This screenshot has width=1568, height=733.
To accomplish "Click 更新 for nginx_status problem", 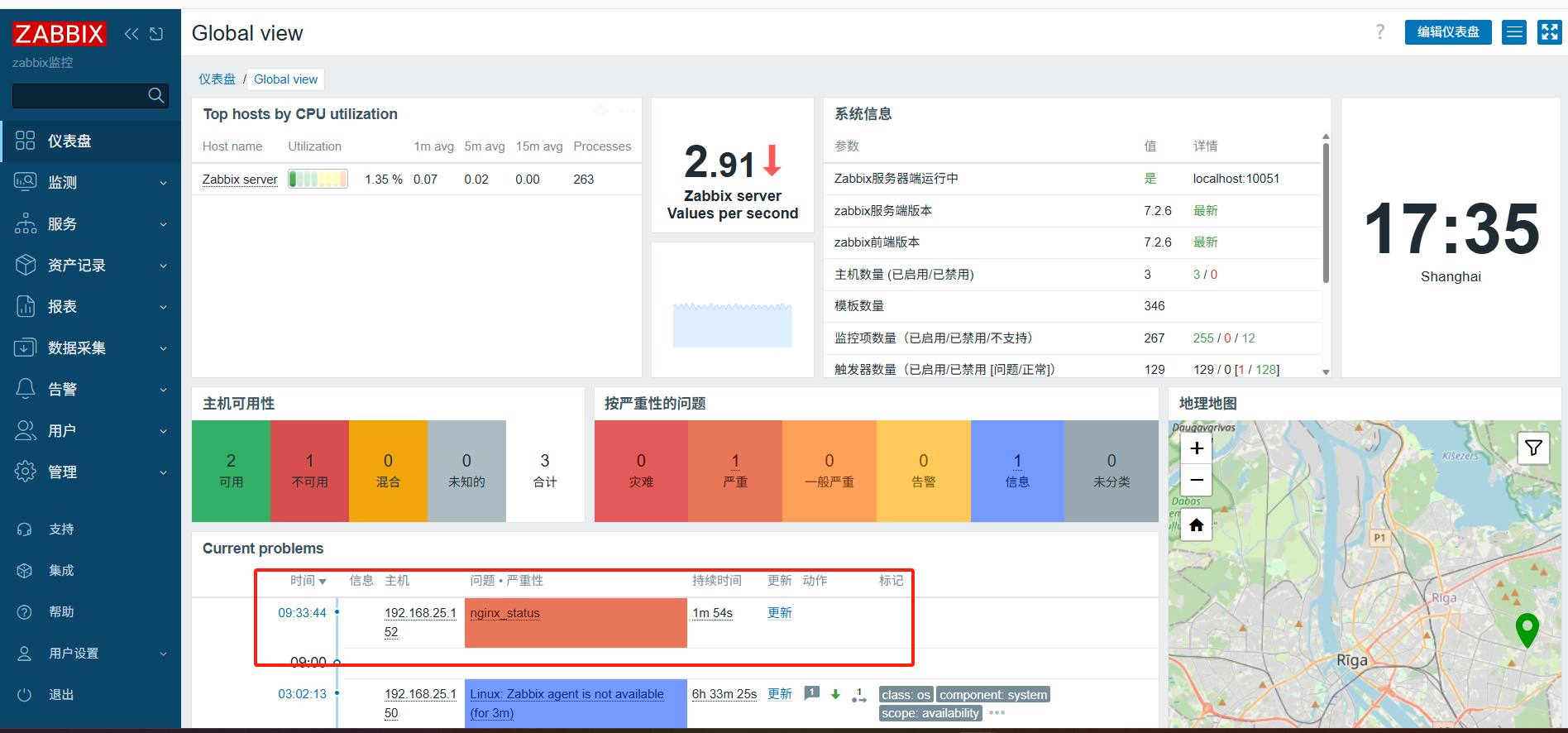I will point(780,613).
